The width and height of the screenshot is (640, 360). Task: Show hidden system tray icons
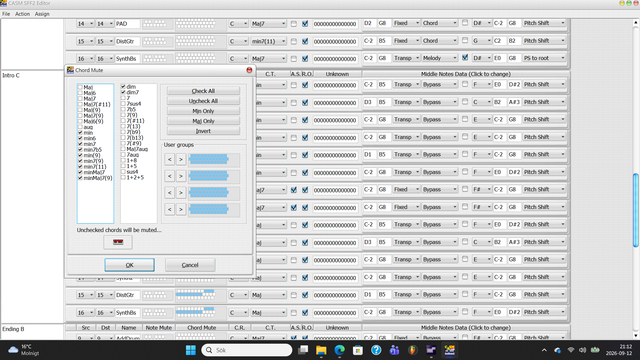tap(544, 350)
